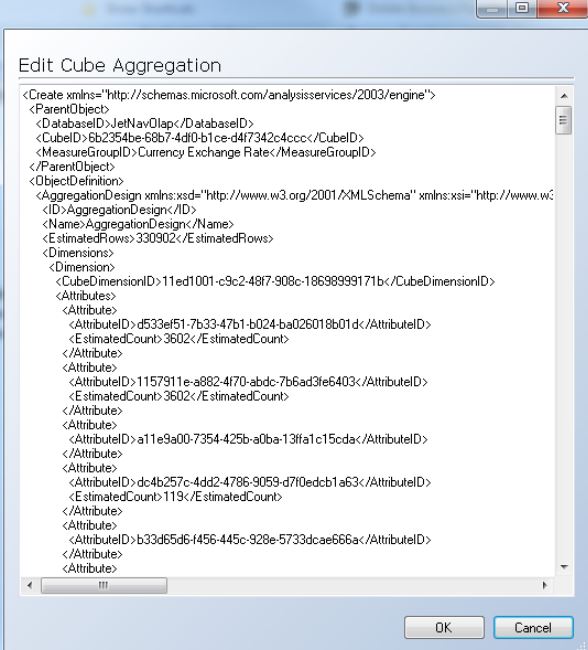Click the Create xmlns first line of XML
Screen dimensions: 588x650
(x=229, y=95)
